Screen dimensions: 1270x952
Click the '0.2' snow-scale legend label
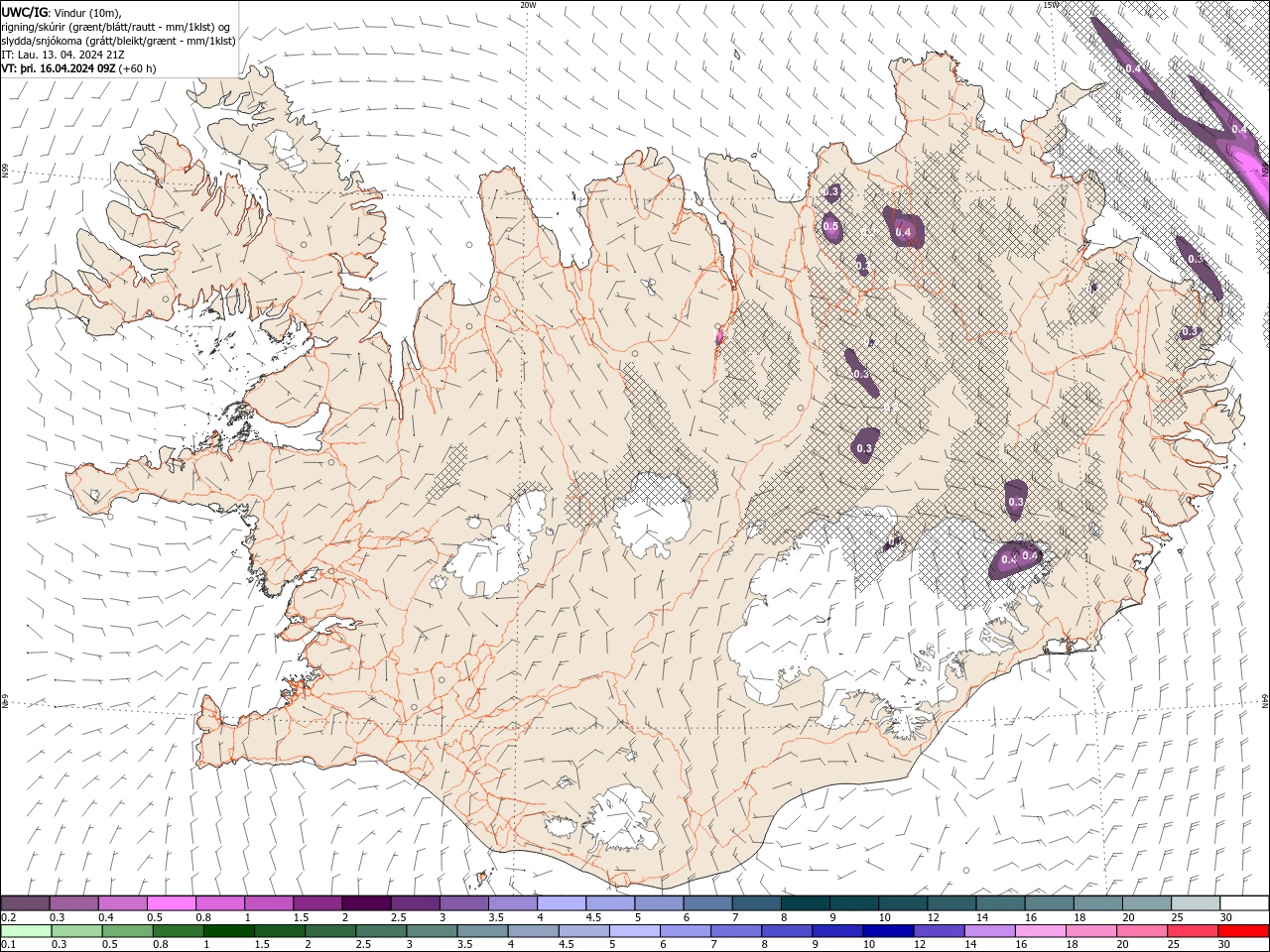(x=9, y=917)
